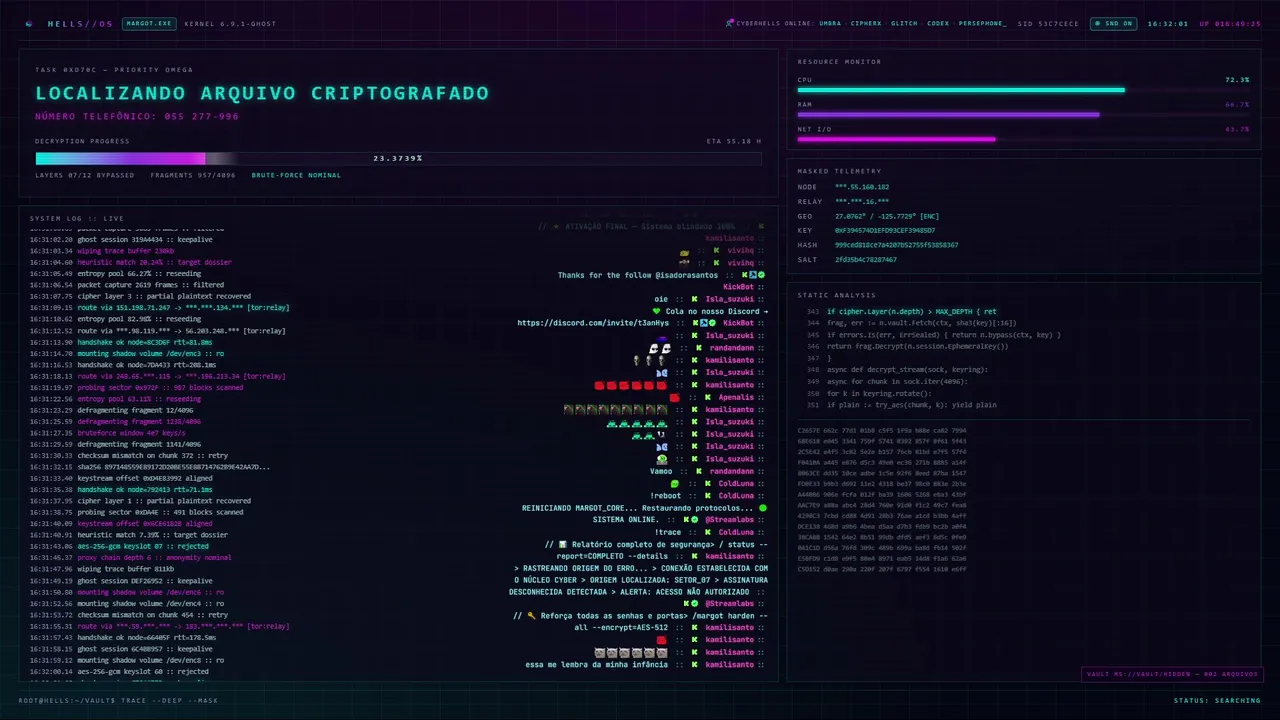Screen dimensions: 1280x720
Task: Click green dot after 'Restaurando protocolos...'
Action: coord(763,508)
